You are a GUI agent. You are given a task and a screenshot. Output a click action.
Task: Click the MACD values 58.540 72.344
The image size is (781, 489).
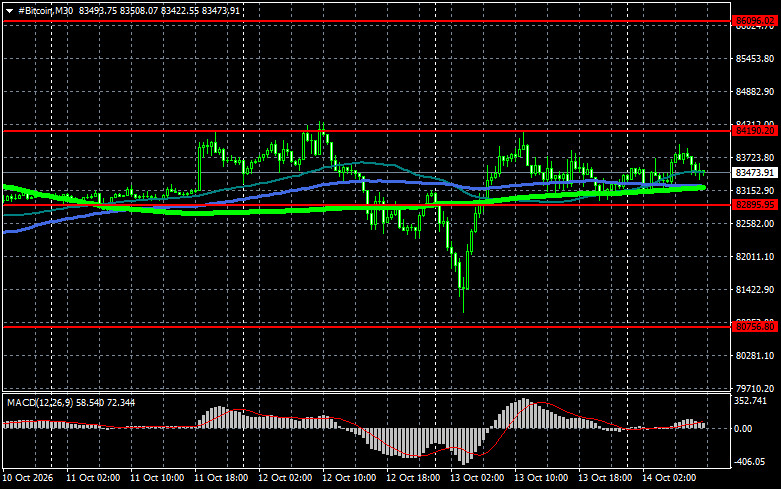(104, 402)
